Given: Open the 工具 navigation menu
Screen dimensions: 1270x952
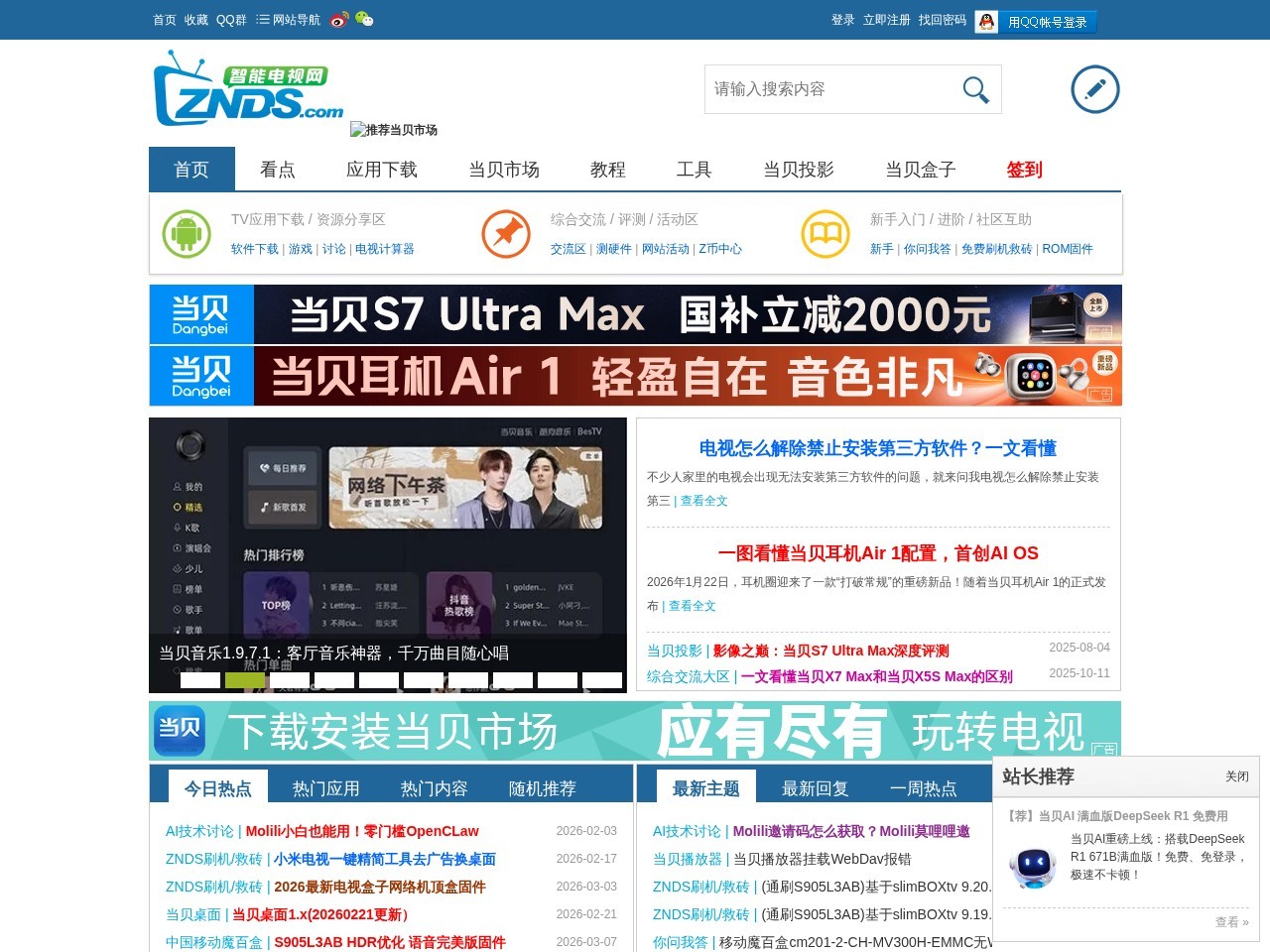Looking at the screenshot, I should click(694, 170).
